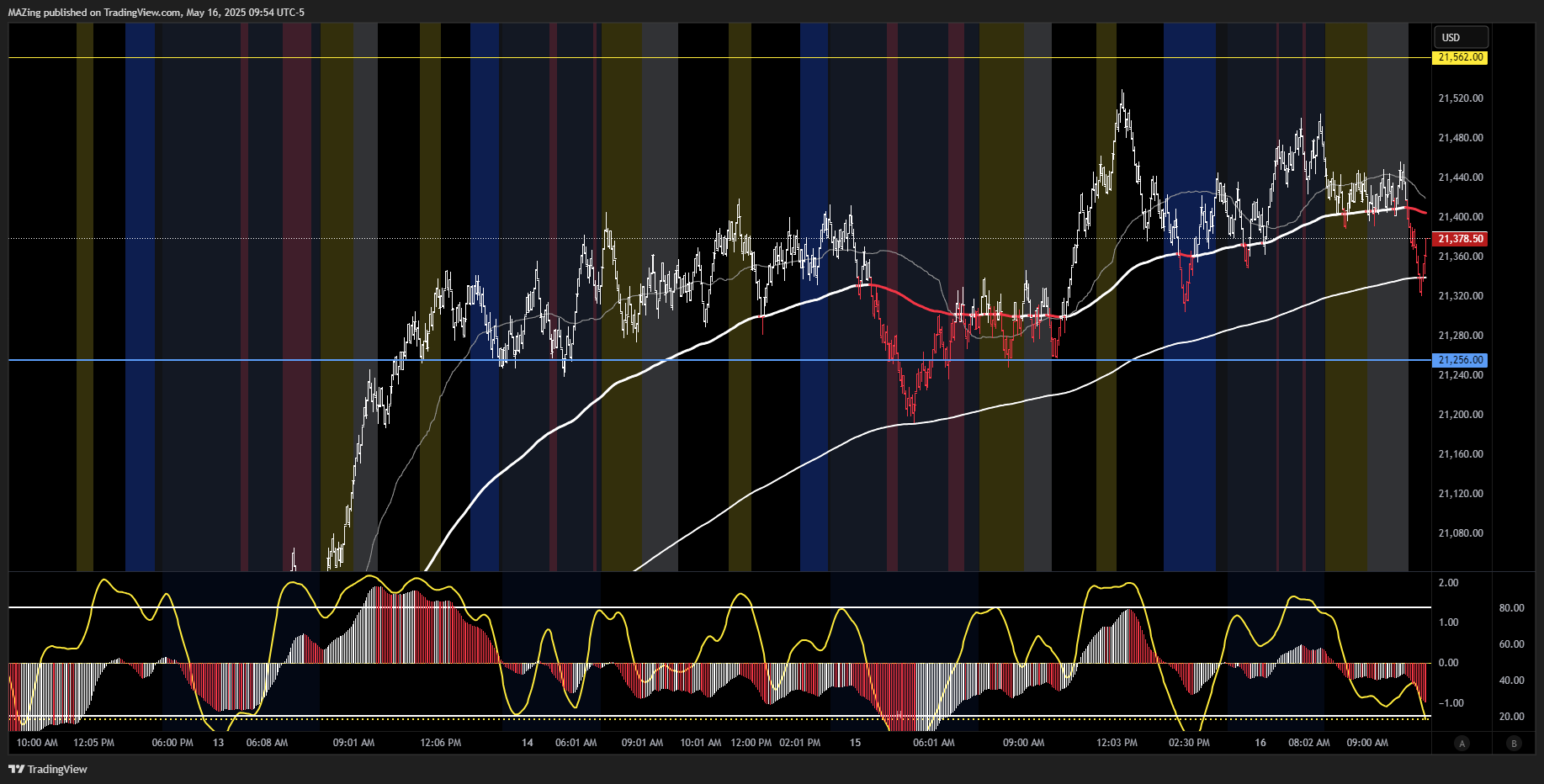The width and height of the screenshot is (1544, 784).
Task: Click the 0.00 indicator scale value
Action: [1449, 663]
